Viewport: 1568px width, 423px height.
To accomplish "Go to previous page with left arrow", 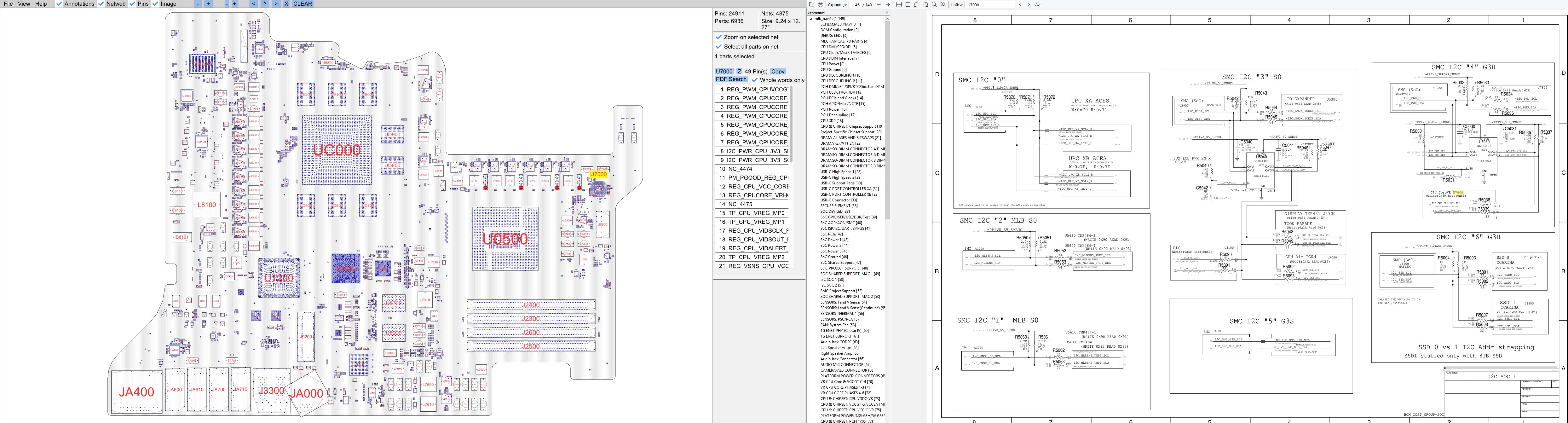I will (x=878, y=4).
